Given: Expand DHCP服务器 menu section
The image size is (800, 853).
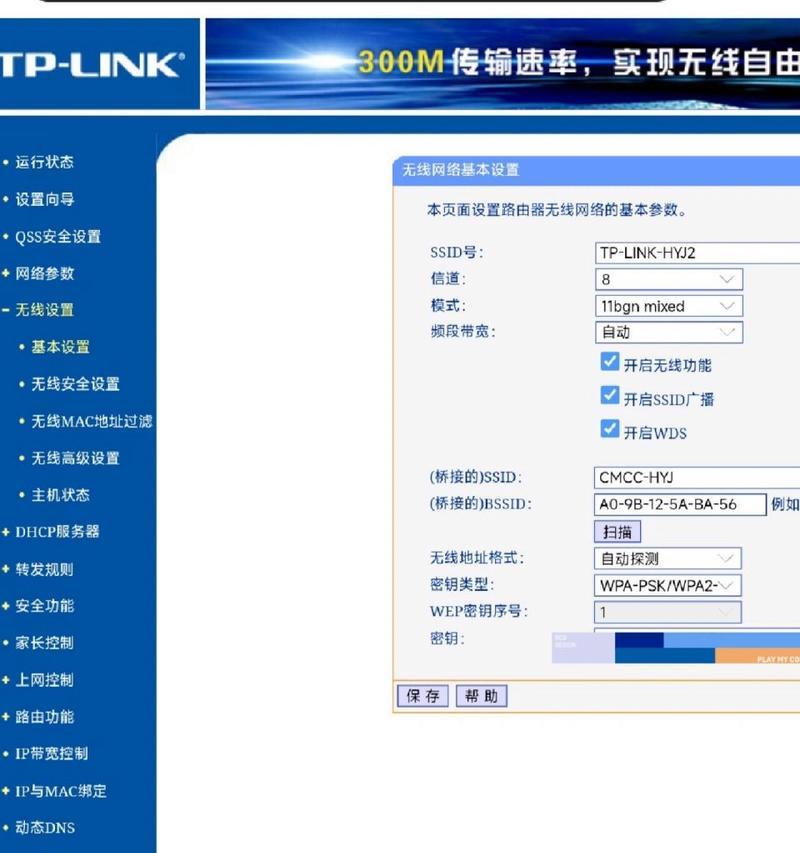Looking at the screenshot, I should coord(57,532).
